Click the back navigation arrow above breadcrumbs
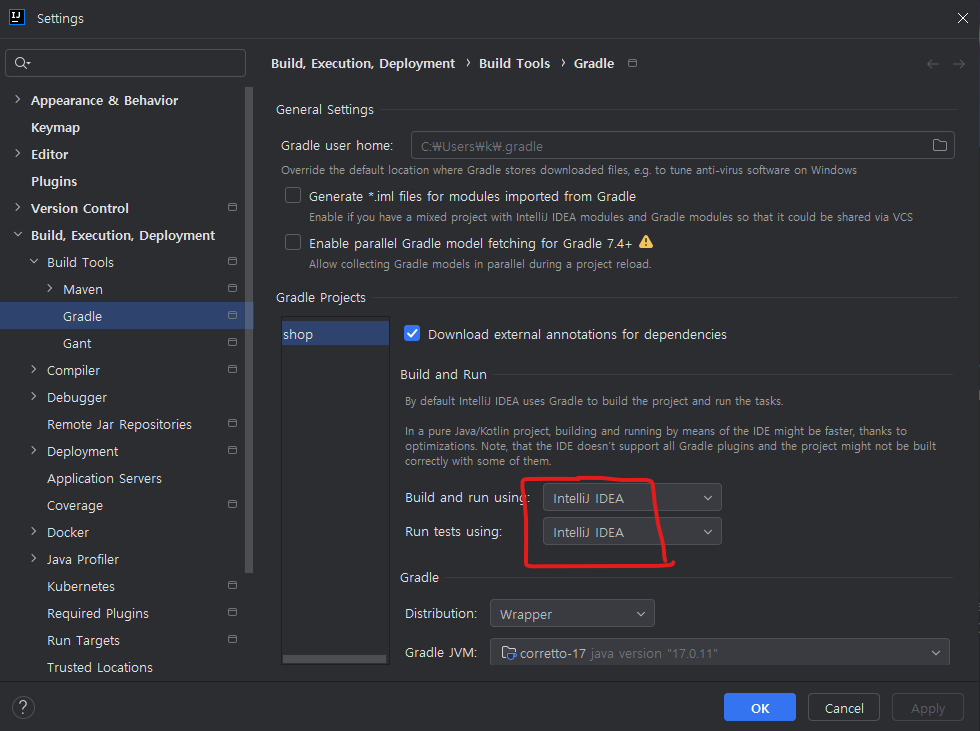The width and height of the screenshot is (980, 731). pyautogui.click(x=931, y=63)
